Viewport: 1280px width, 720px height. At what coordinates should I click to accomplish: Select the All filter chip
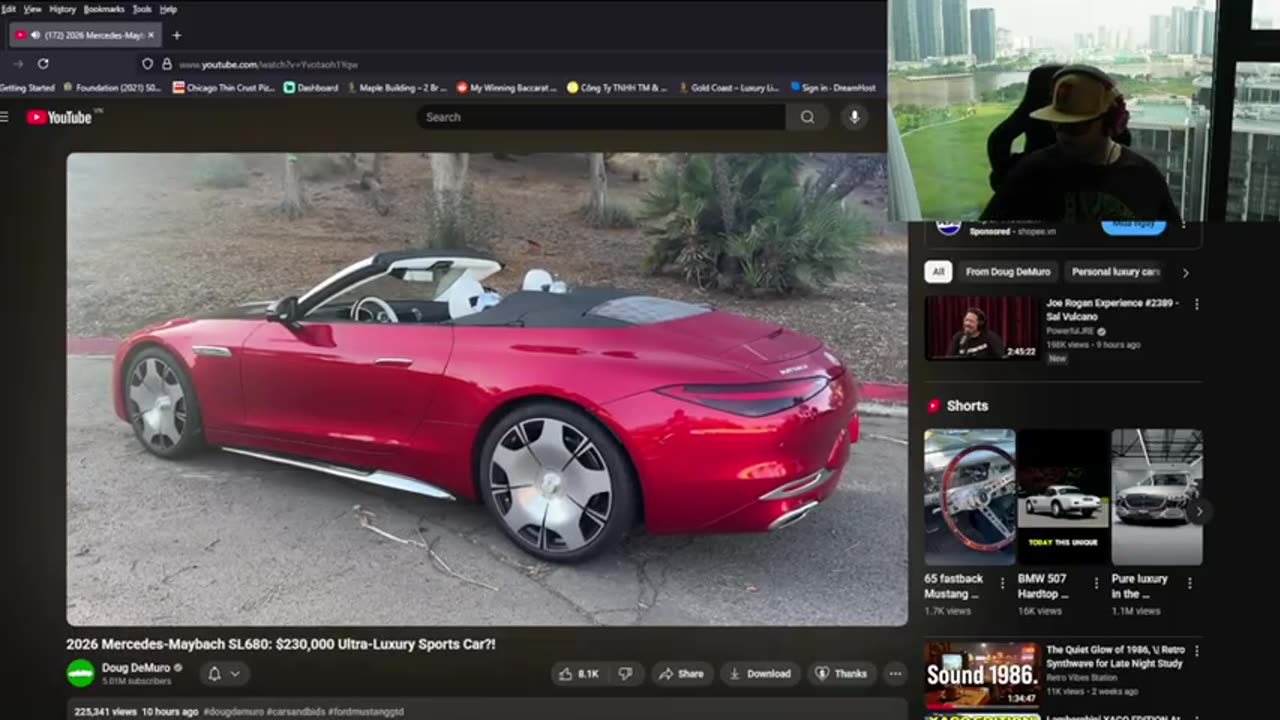(938, 272)
